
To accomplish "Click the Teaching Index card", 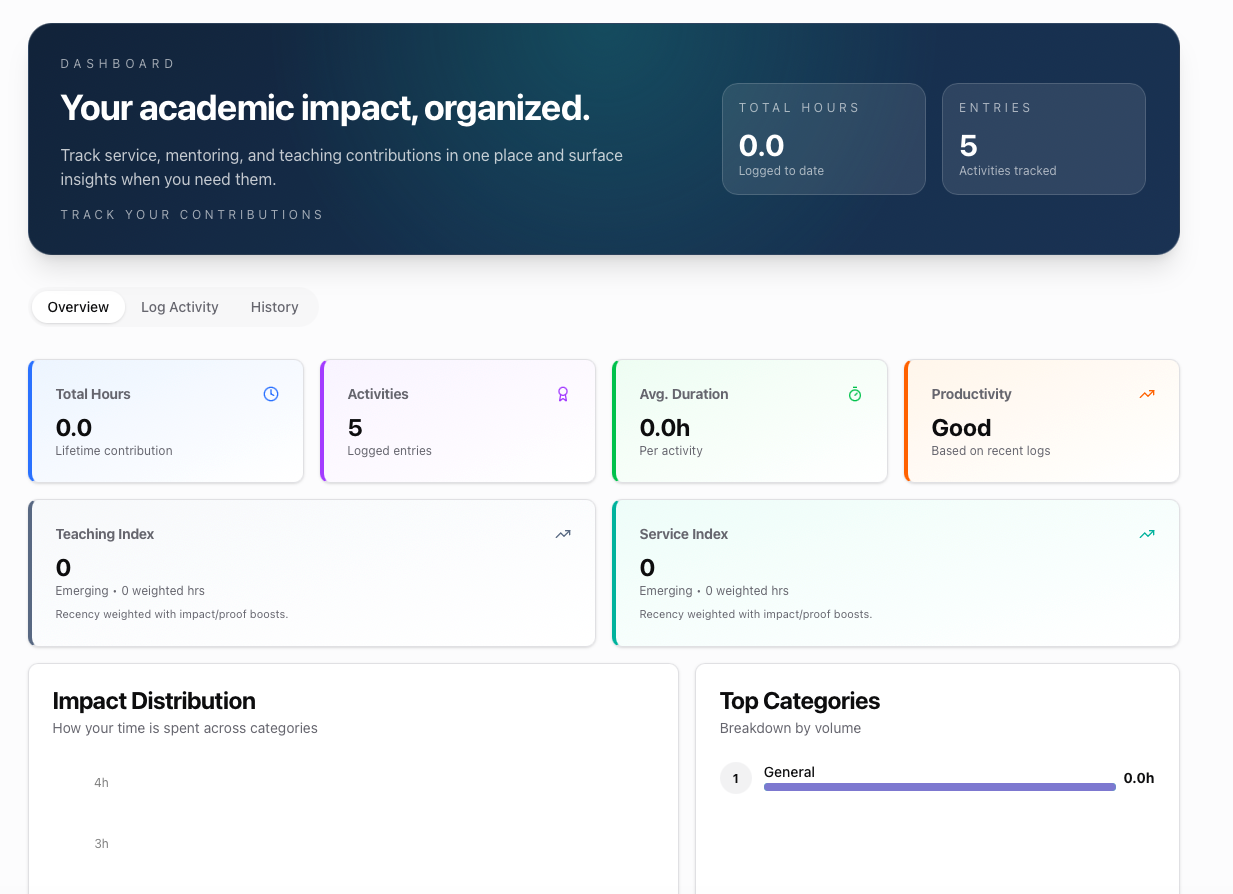I will [311, 572].
